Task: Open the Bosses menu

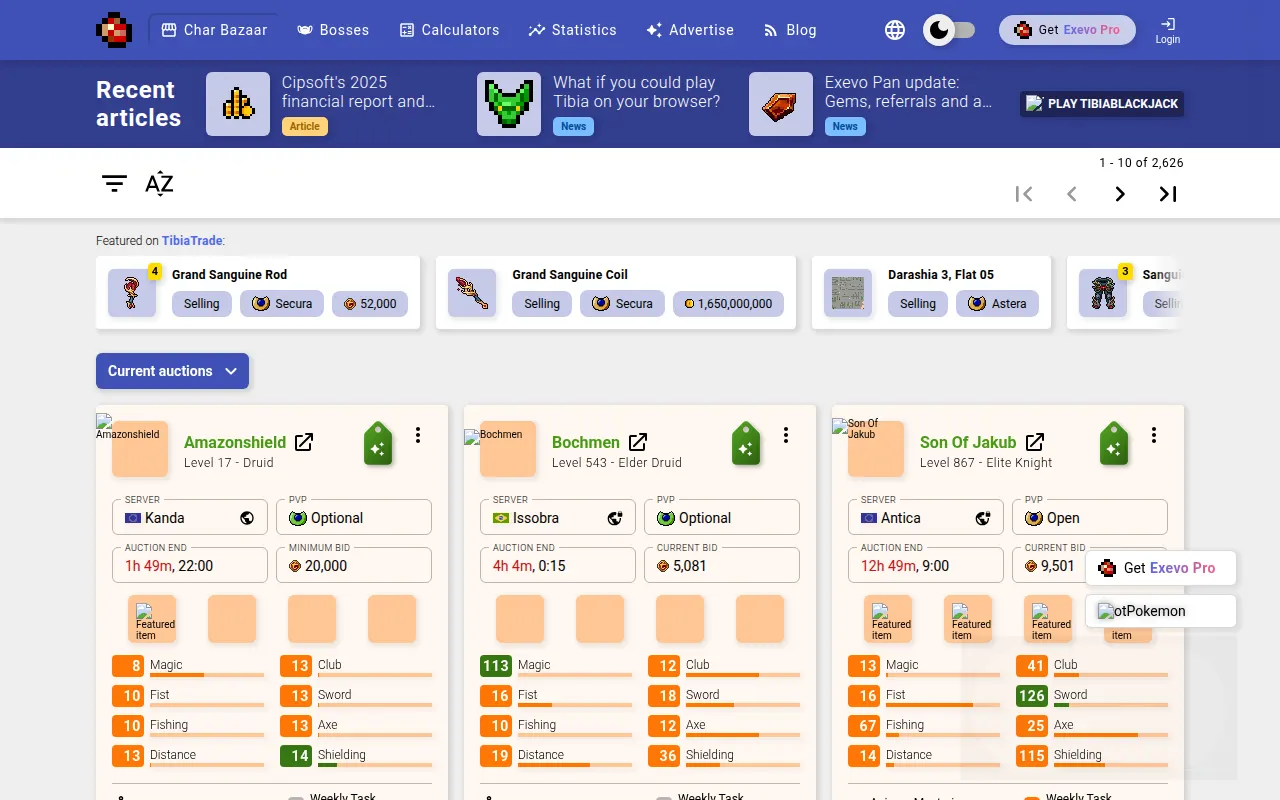Action: [333, 30]
